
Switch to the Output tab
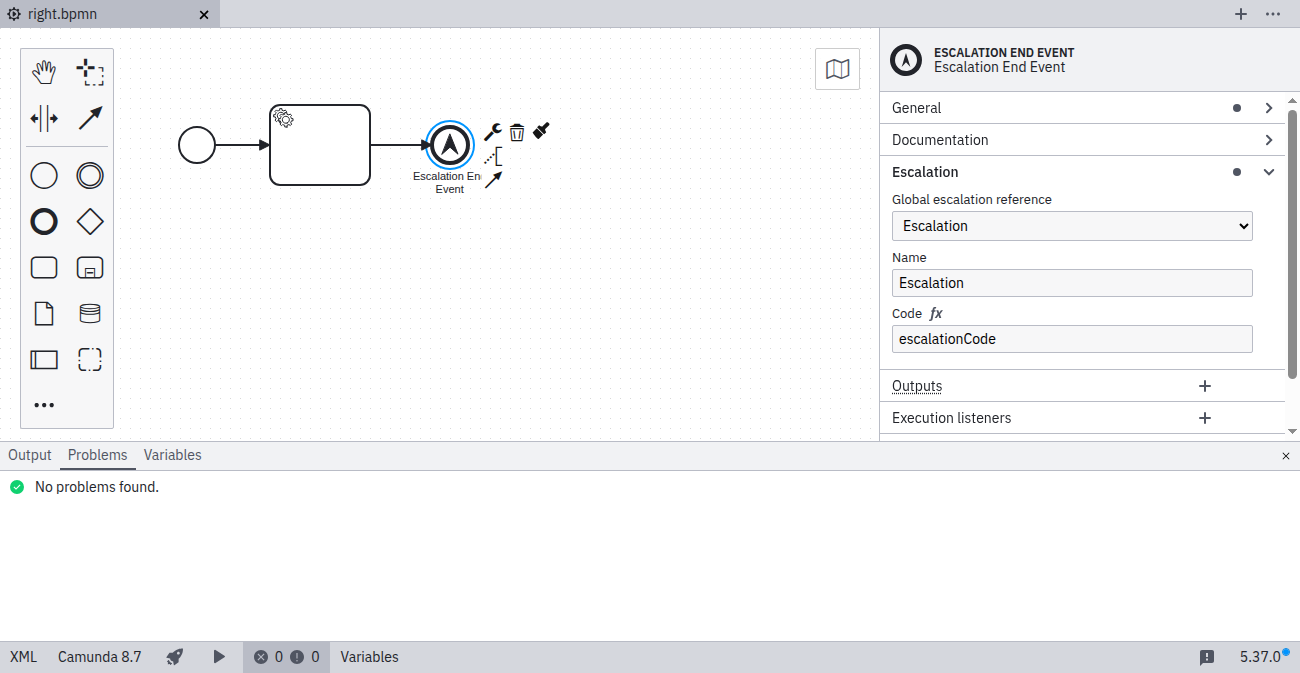(x=29, y=455)
